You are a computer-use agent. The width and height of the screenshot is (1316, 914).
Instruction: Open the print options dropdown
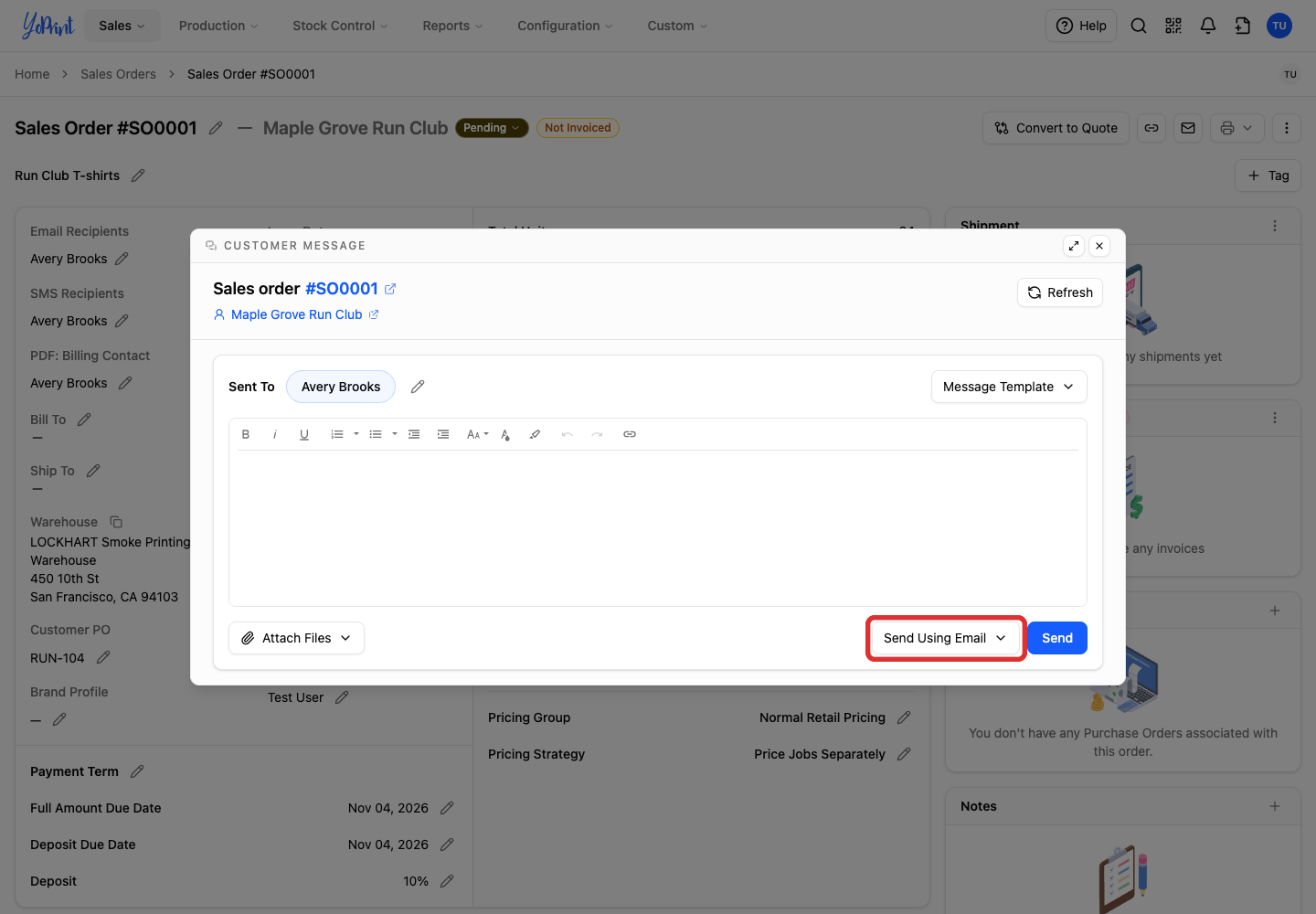[1237, 128]
